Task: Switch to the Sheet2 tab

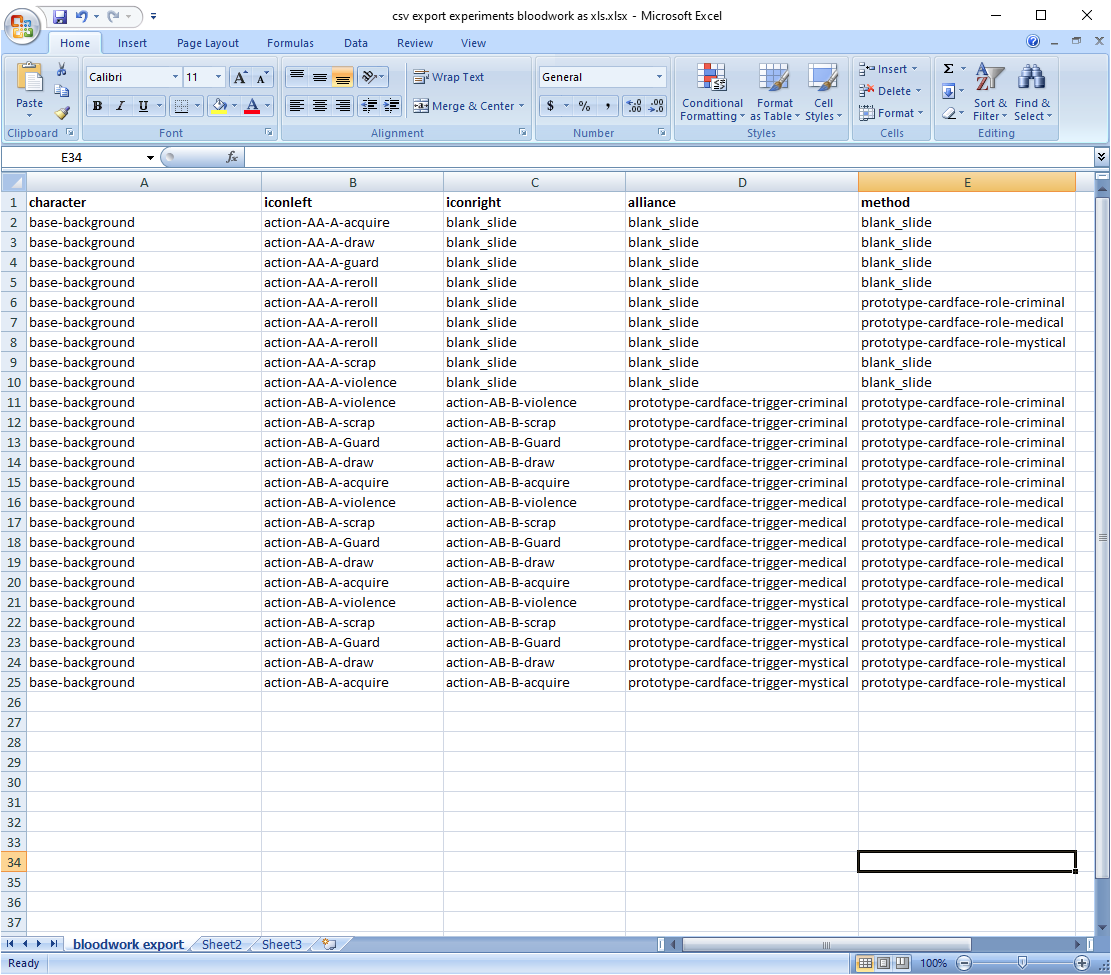Action: pyautogui.click(x=221, y=945)
